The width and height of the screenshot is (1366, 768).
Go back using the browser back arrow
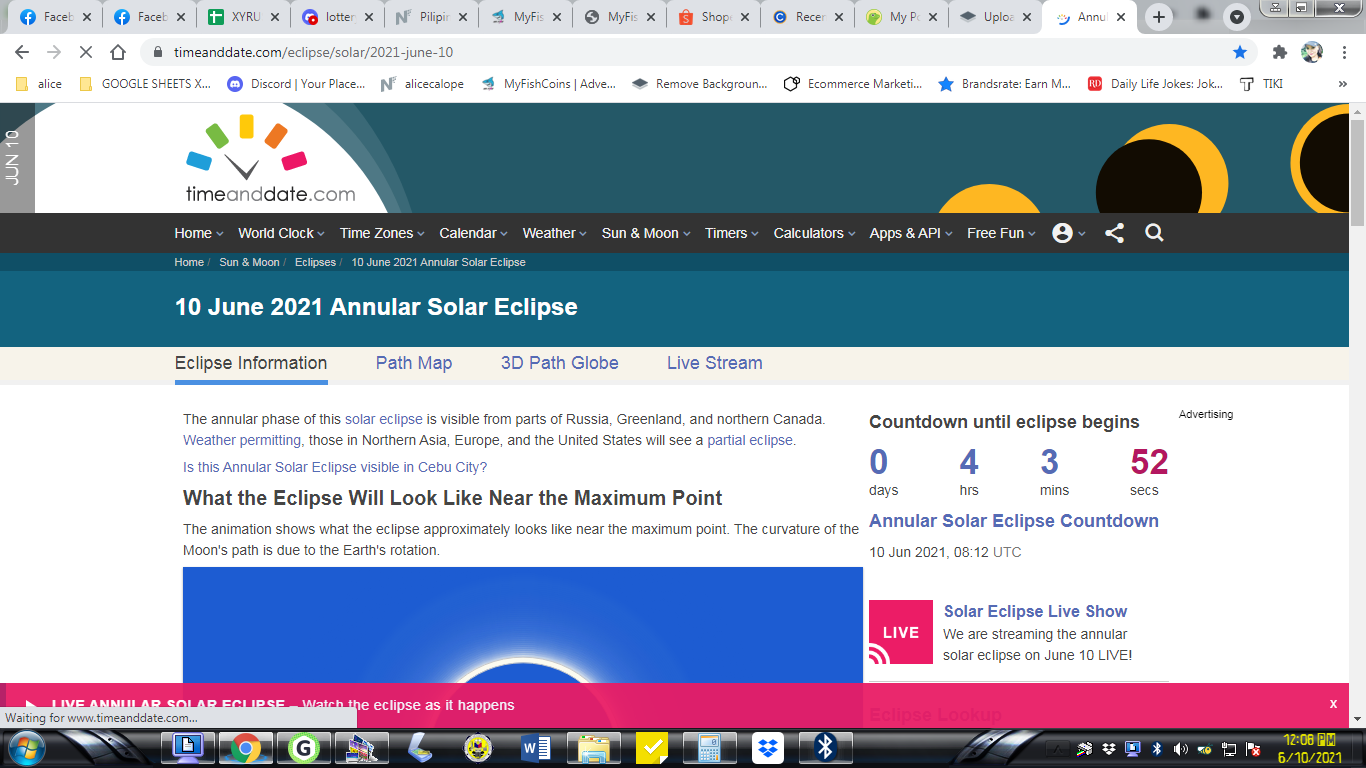(x=22, y=52)
